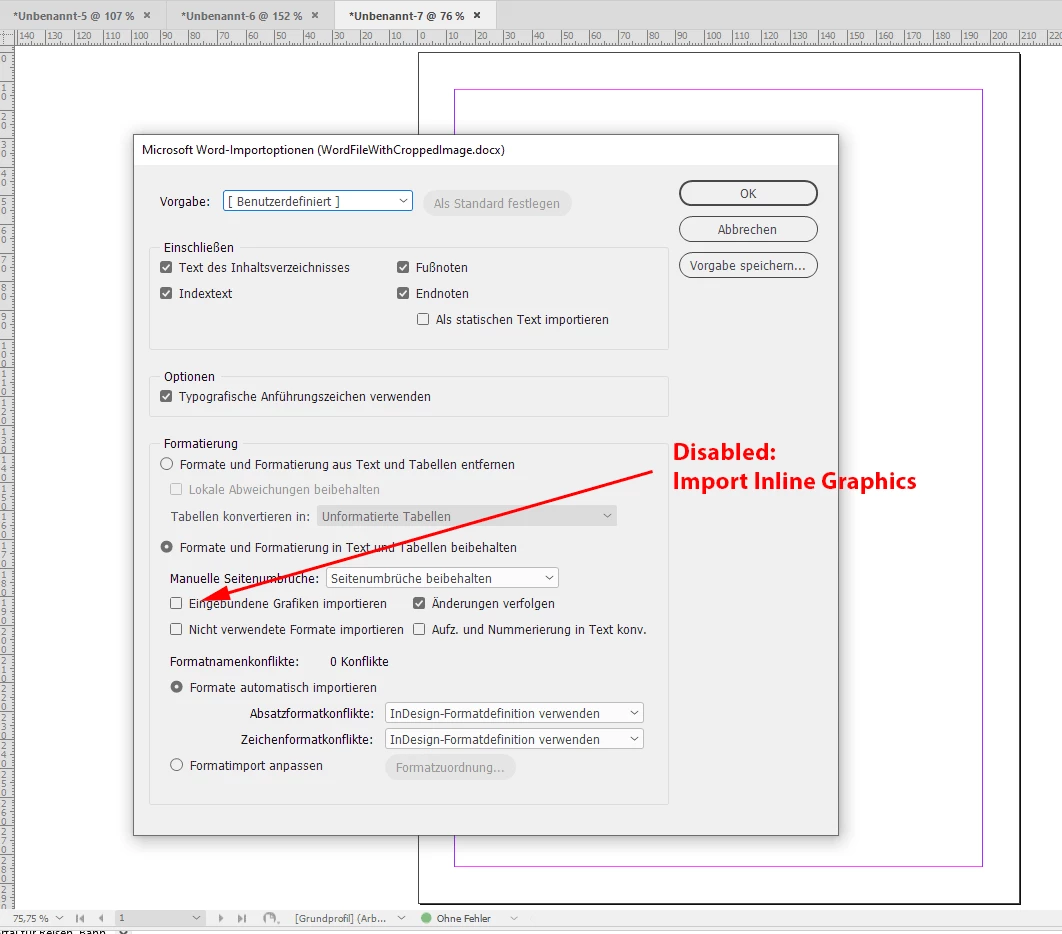1062x934 pixels.
Task: Open the zoom level dropdown in status bar
Action: click(60, 918)
